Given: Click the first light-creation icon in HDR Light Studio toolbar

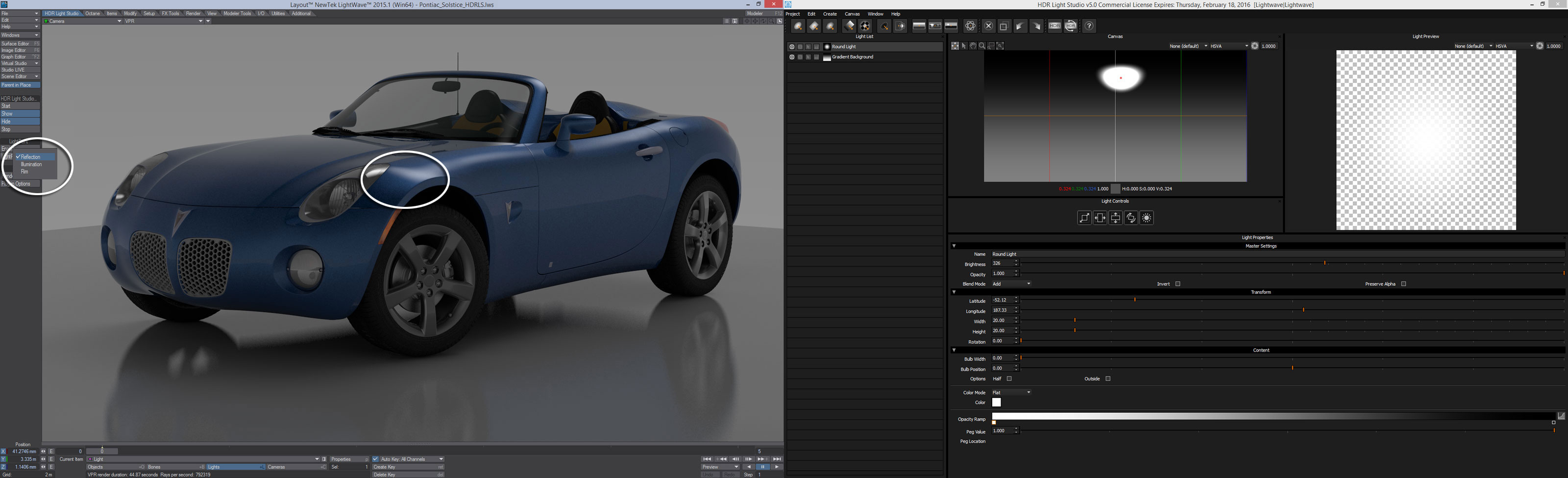Looking at the screenshot, I should point(798,25).
